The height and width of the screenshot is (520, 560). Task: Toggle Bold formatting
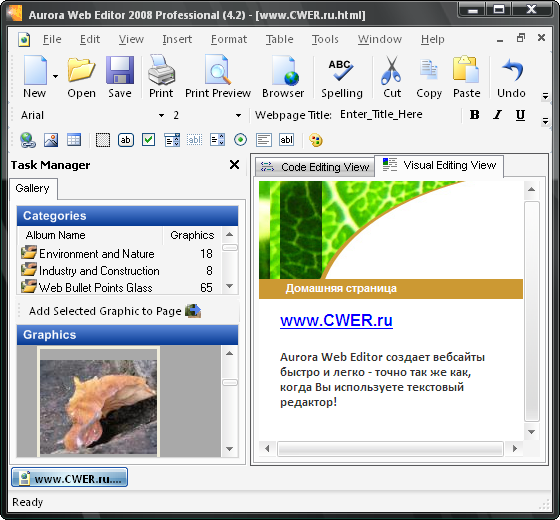[x=474, y=115]
